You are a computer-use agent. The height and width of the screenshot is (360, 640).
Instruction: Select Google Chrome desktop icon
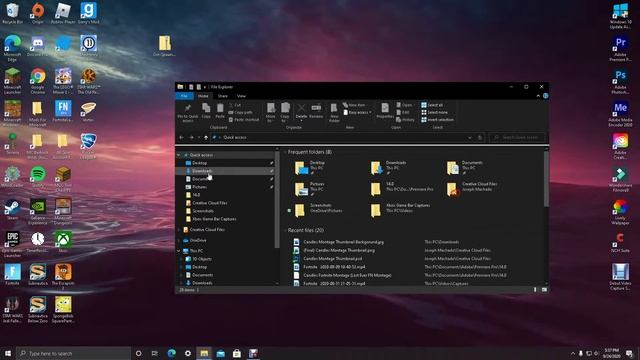[x=38, y=81]
